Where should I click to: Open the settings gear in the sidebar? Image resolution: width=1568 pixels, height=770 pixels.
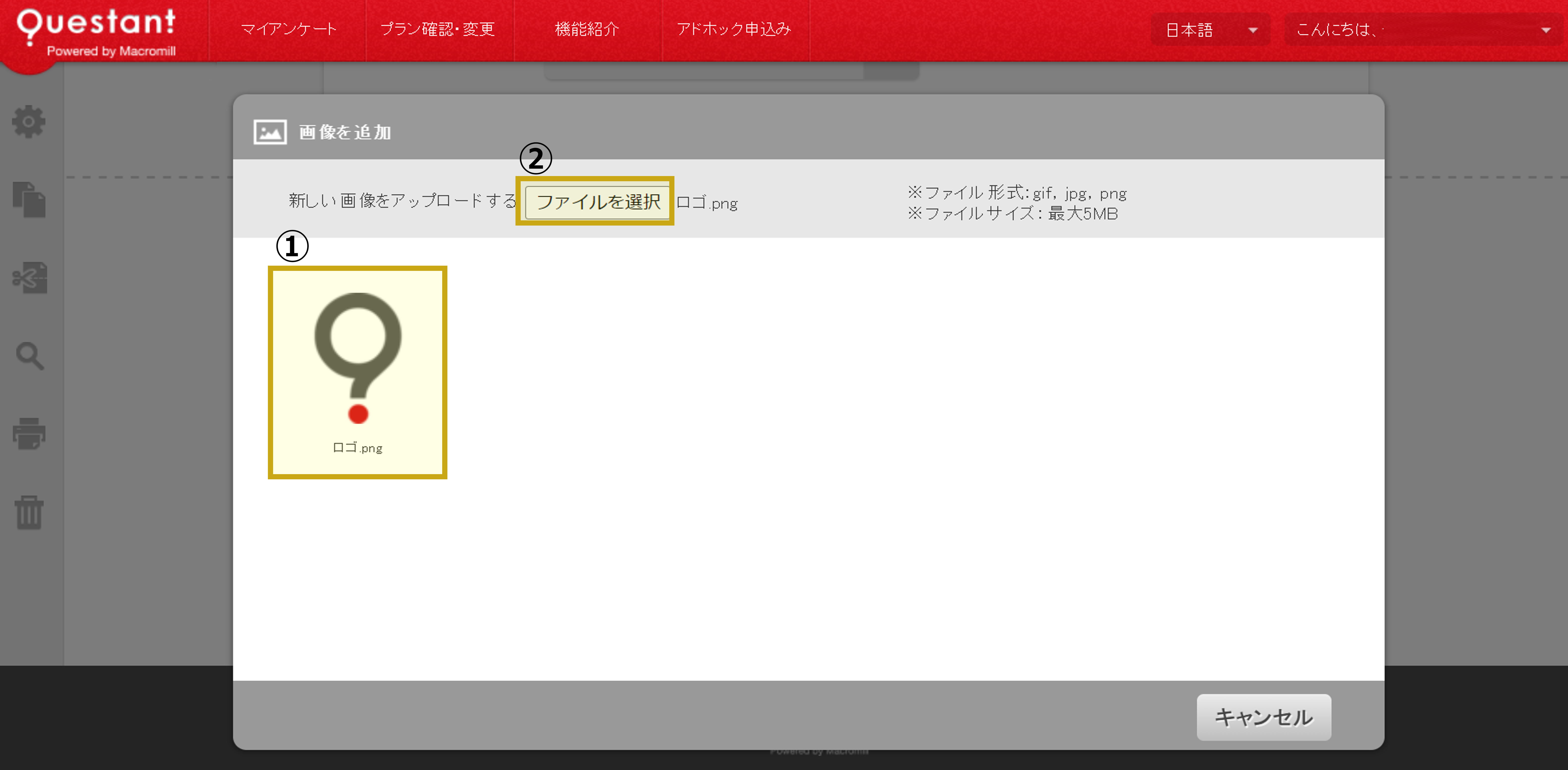pos(29,122)
